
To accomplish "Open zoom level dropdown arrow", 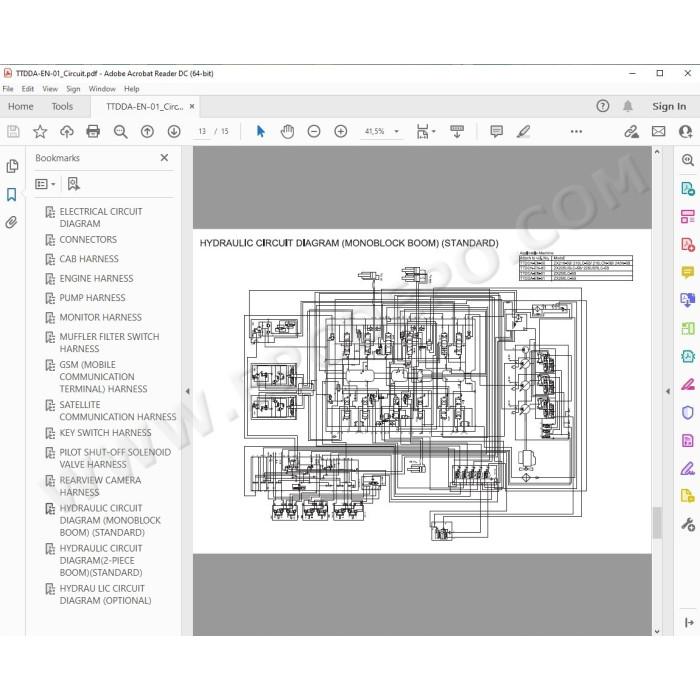I will pyautogui.click(x=396, y=131).
